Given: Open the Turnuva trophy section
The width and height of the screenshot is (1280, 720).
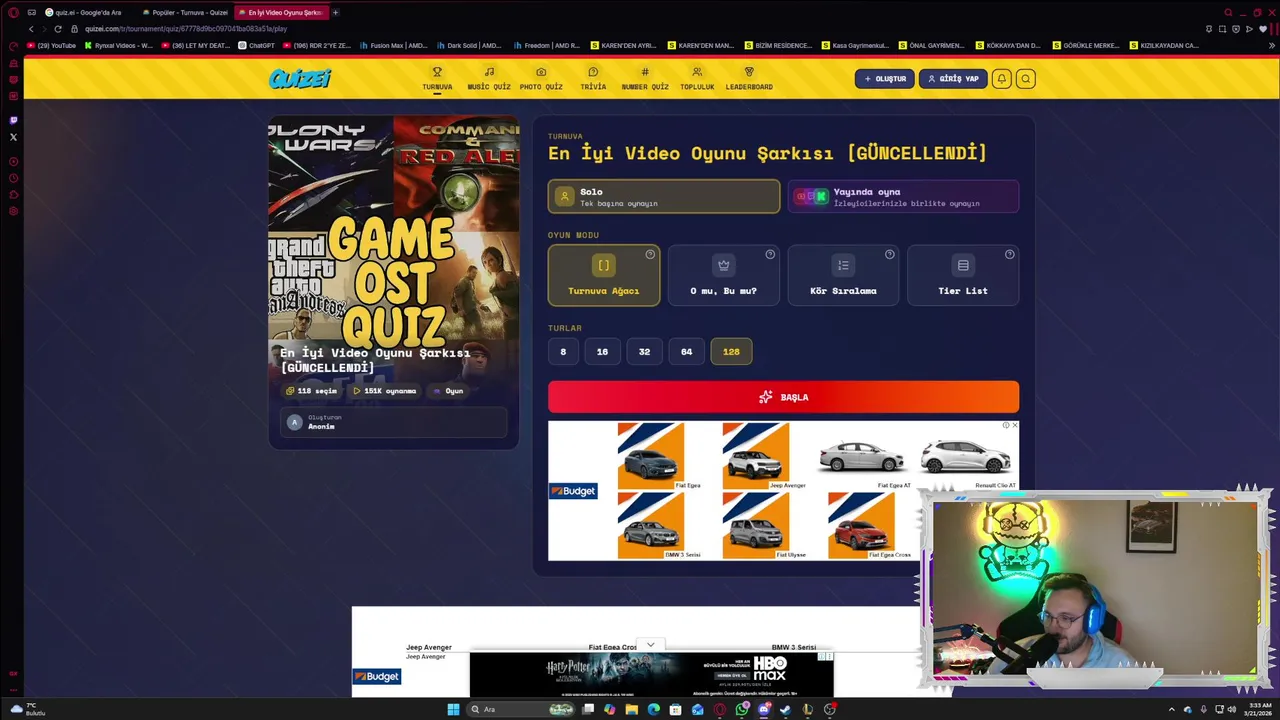Looking at the screenshot, I should [437, 78].
